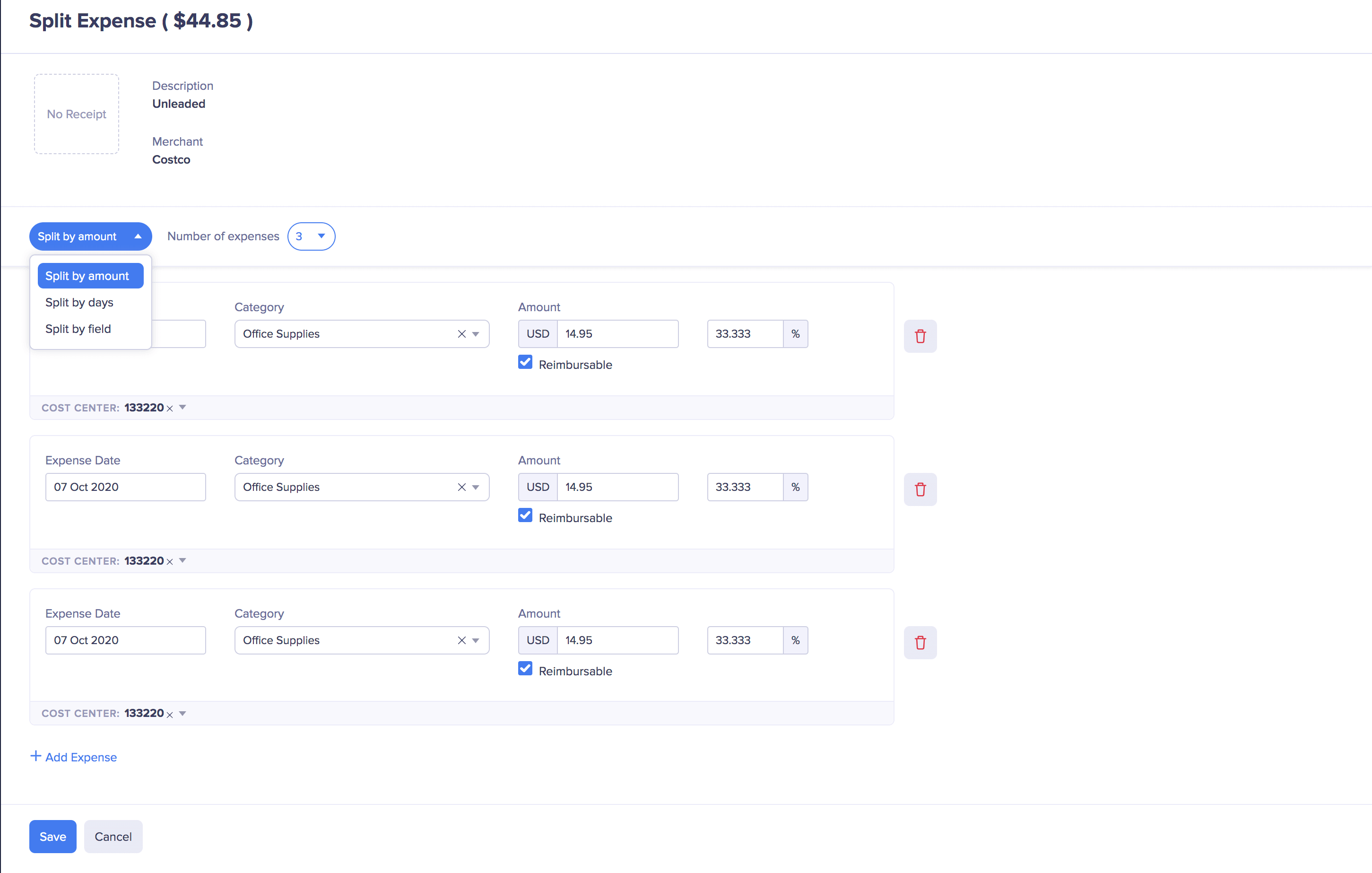Clear category in first expense row
Image resolution: width=1372 pixels, height=873 pixels.
[461, 334]
